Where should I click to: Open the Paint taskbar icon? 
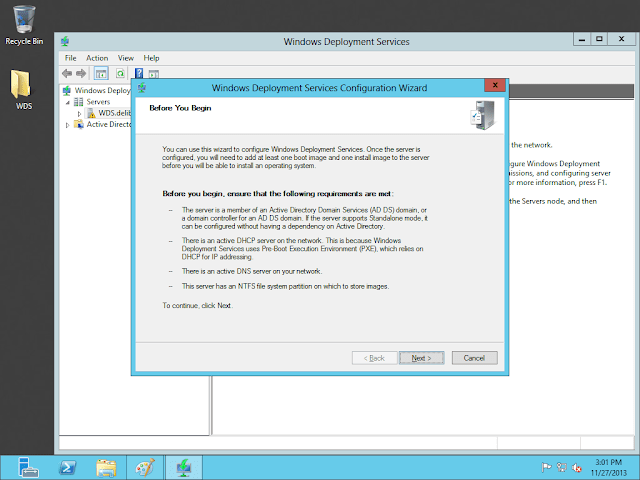pyautogui.click(x=145, y=466)
